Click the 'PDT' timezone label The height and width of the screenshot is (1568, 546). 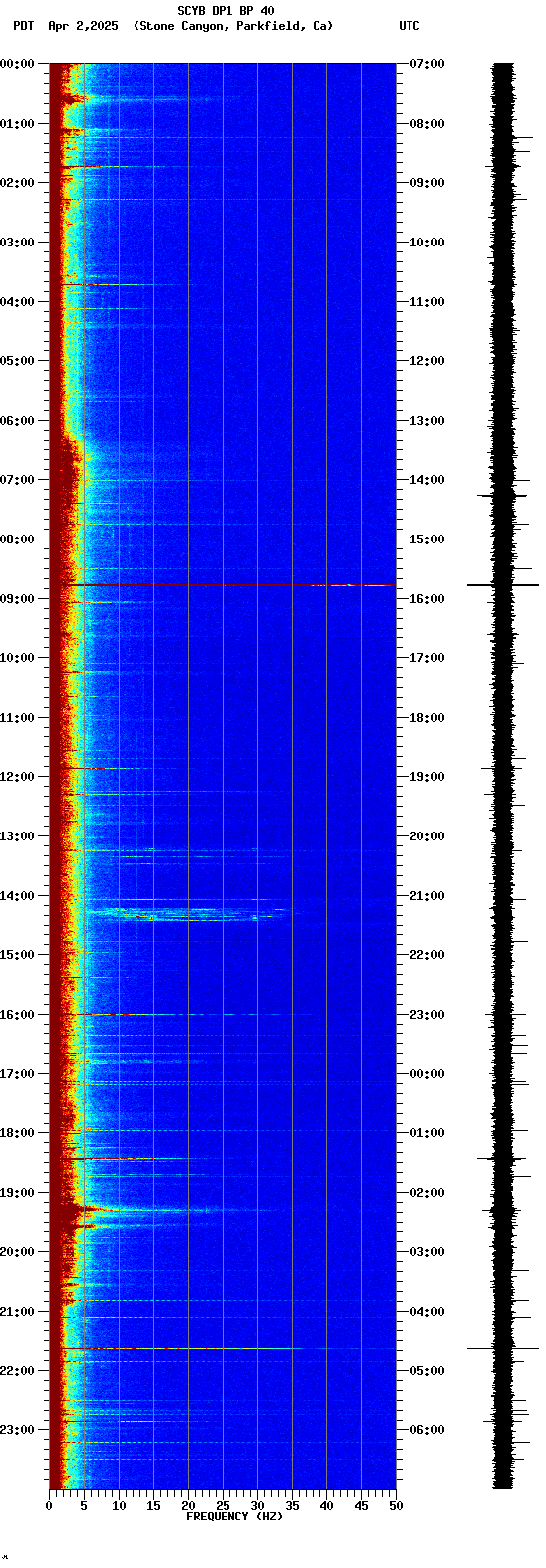23,26
